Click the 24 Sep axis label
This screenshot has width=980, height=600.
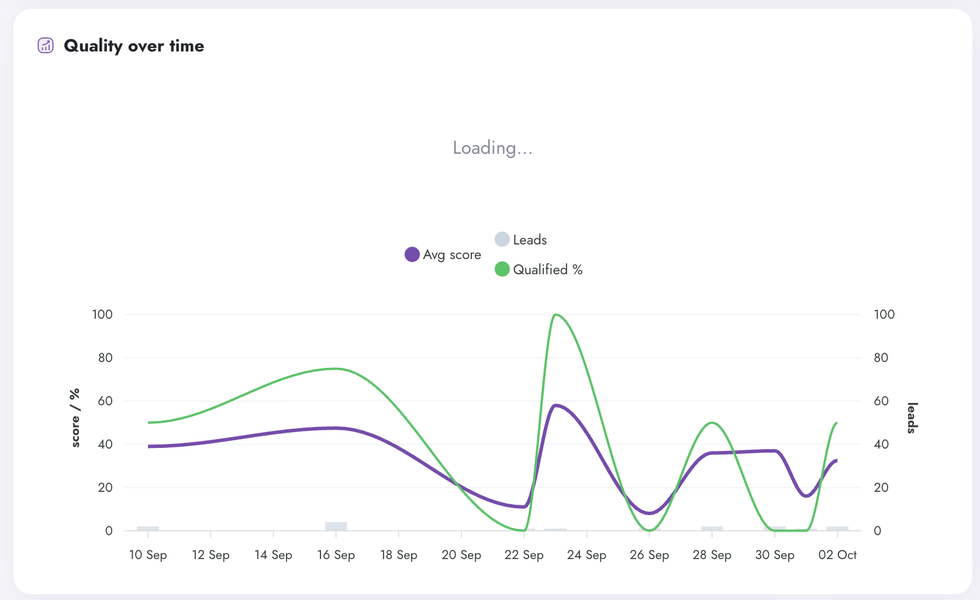pos(587,554)
